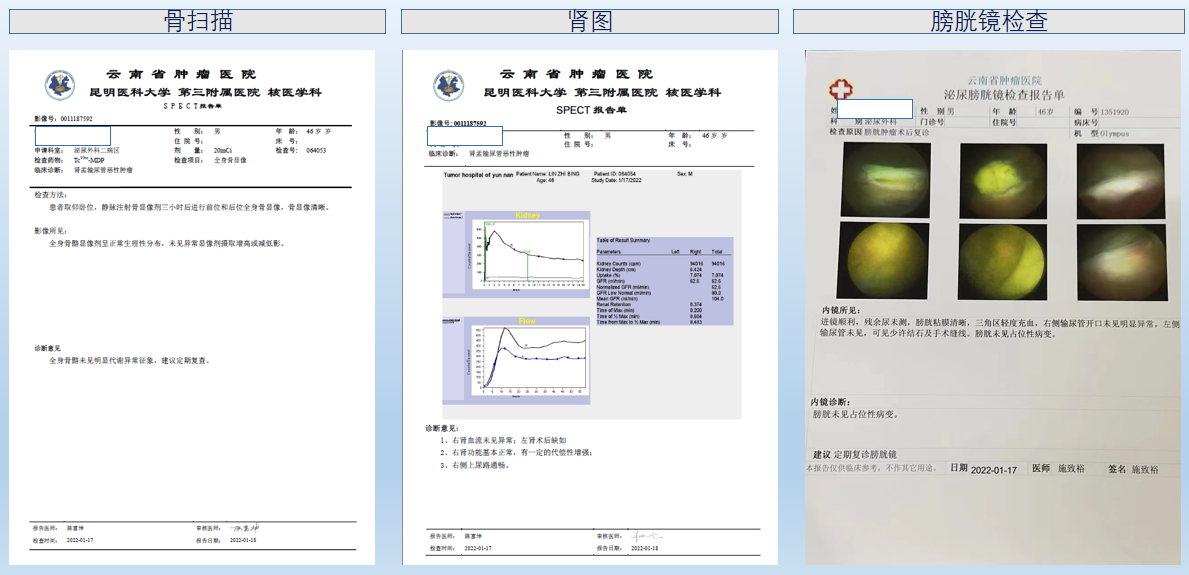
Task: Click the redacted name box on renogram report
Action: 465,137
